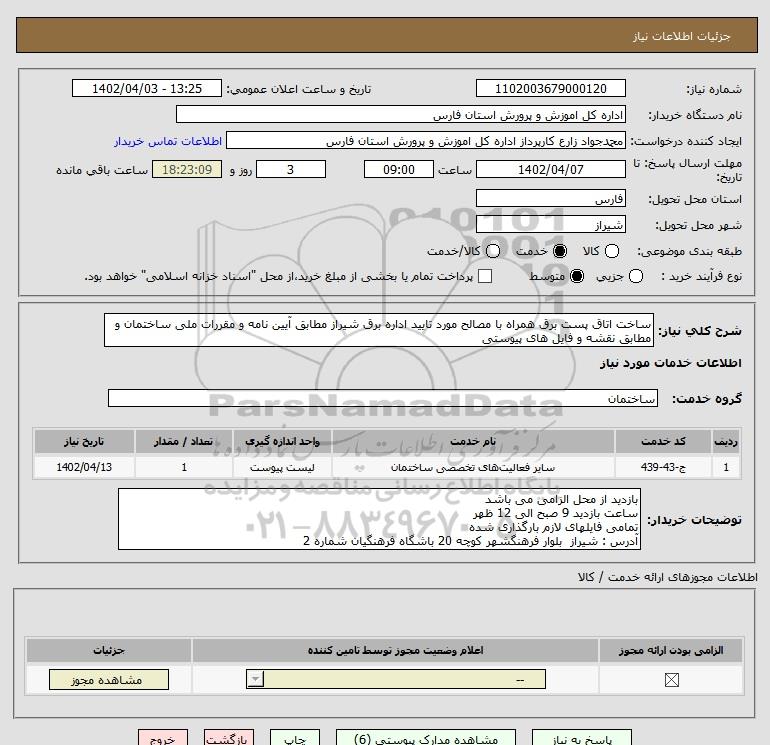The height and width of the screenshot is (745, 770).
Task: Click the توضیحات خریدار text area
Action: [379, 519]
